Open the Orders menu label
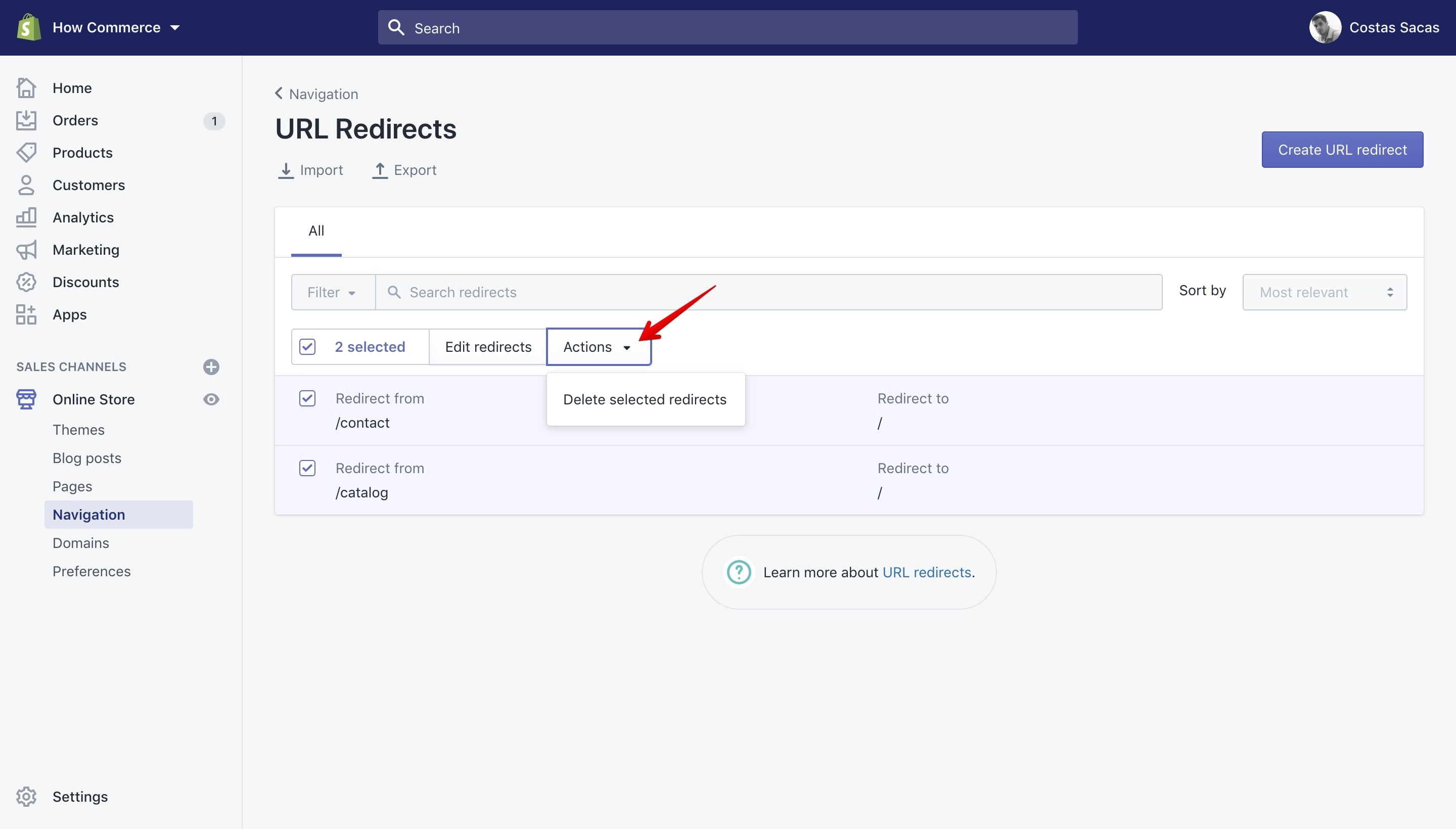This screenshot has height=829, width=1456. (x=75, y=120)
